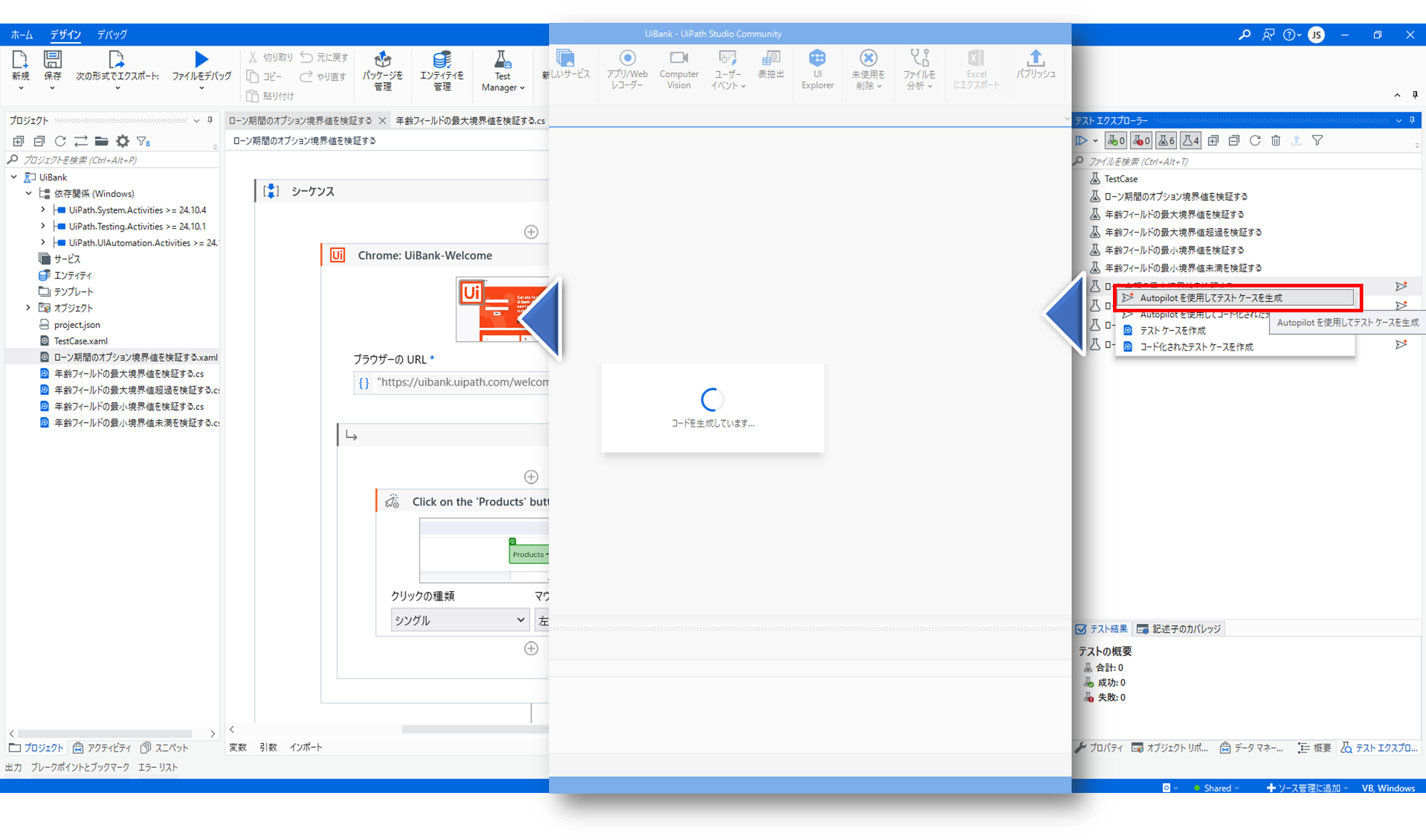The height and width of the screenshot is (840, 1426).
Task: Toggle the not-run tests filter showing 6
Action: point(1166,140)
